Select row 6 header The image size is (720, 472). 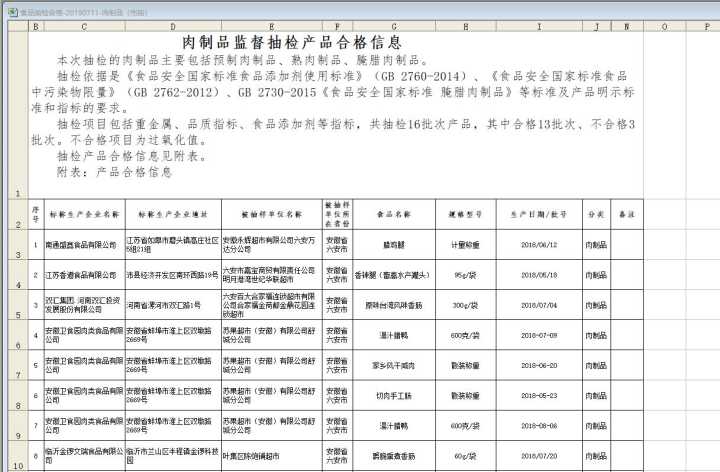(18, 335)
